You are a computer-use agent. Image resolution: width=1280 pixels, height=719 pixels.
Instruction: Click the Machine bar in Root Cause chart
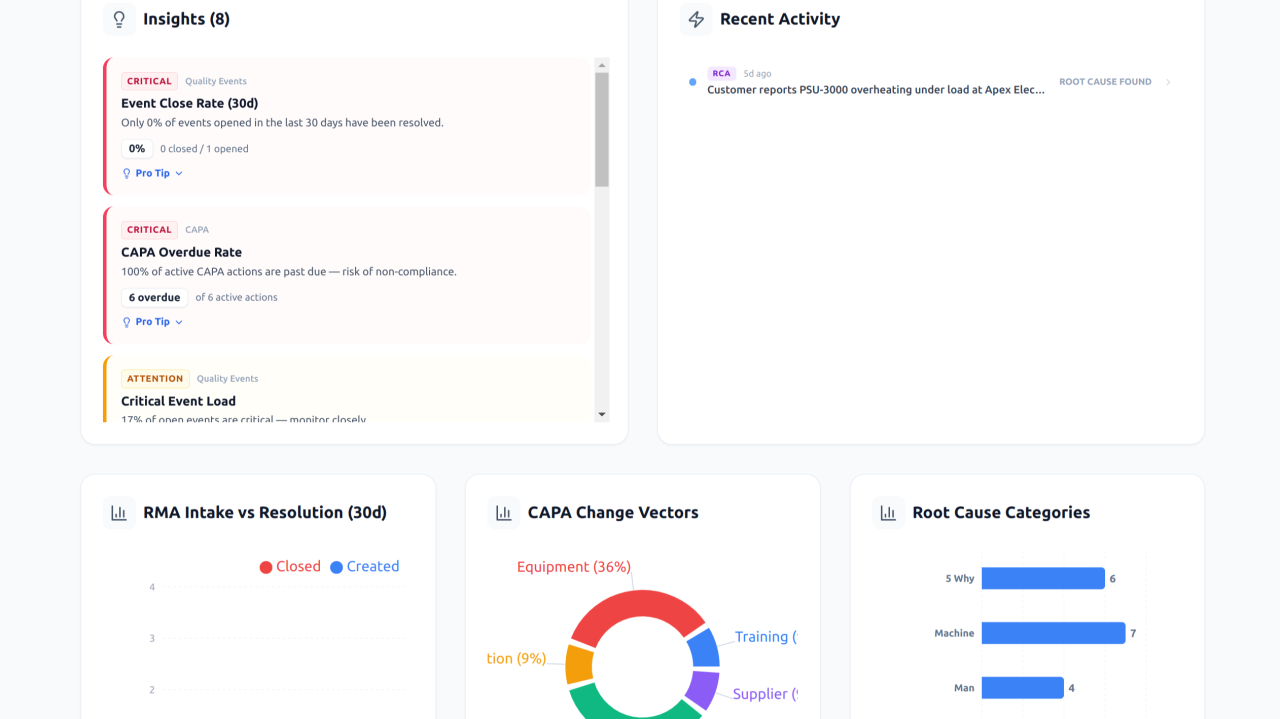point(1052,633)
